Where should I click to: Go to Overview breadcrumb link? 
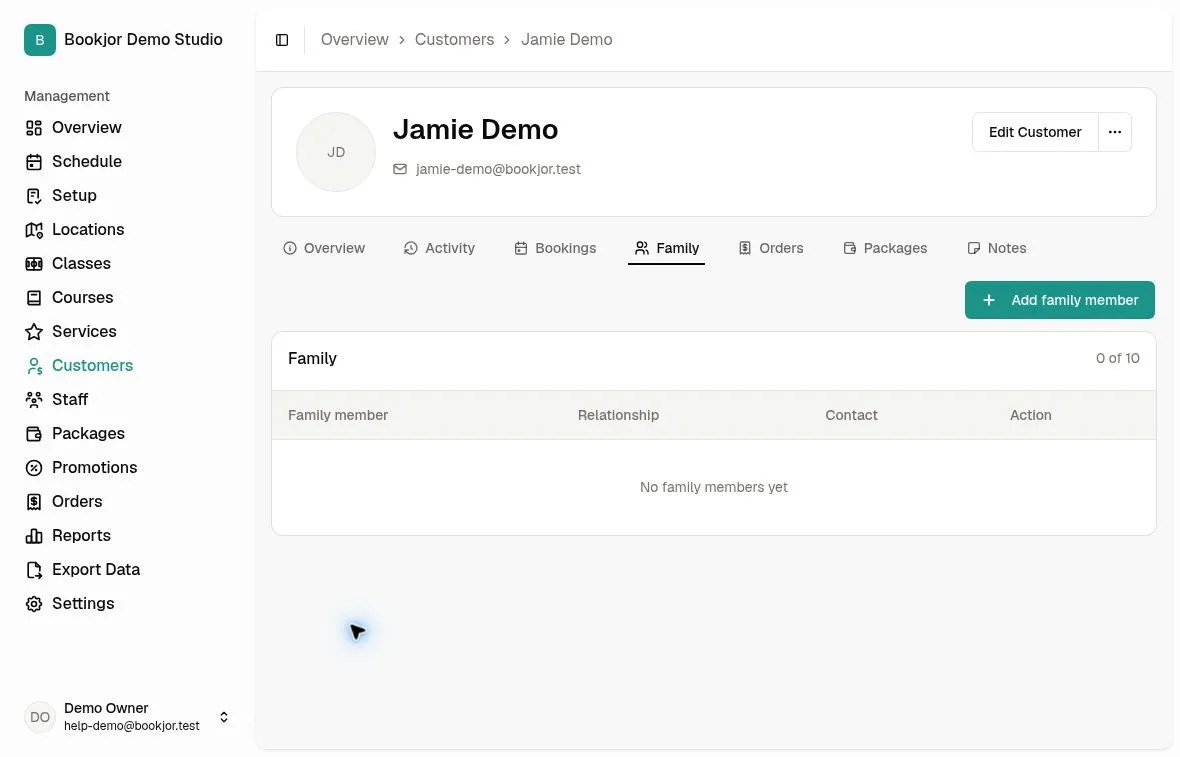click(355, 40)
